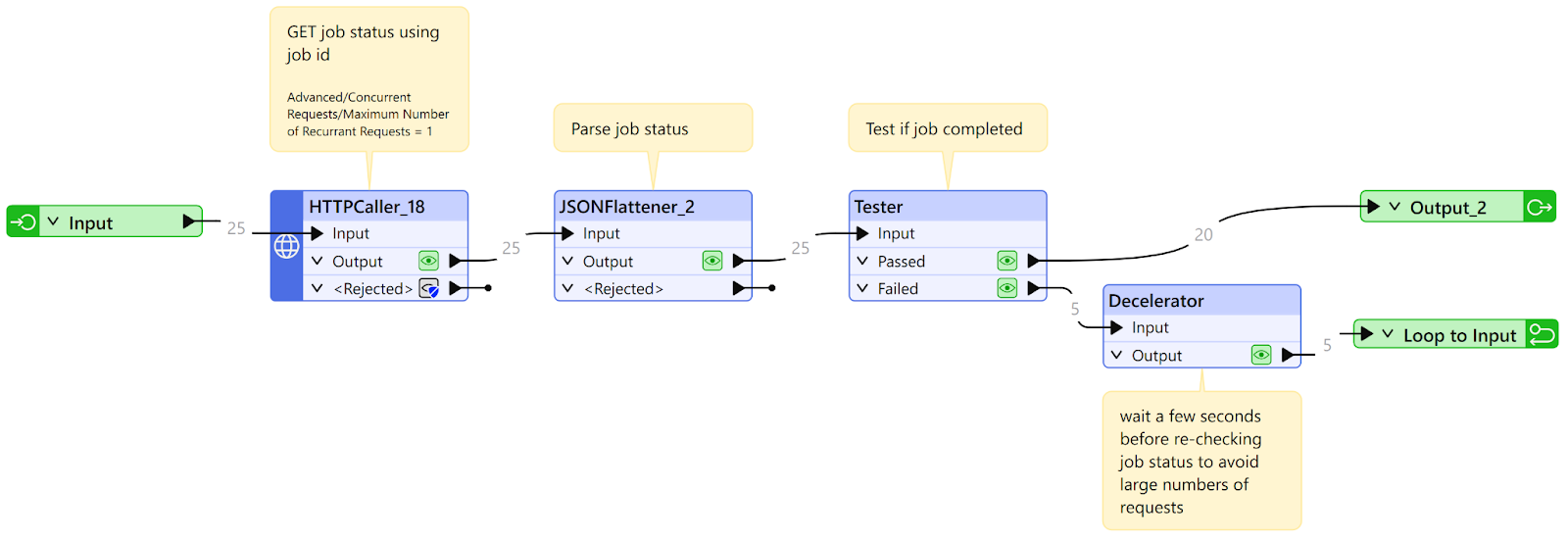Screen dimensions: 1568x538
Task: Toggle inspection eye on Decelerator Output
Action: [x=1261, y=355]
